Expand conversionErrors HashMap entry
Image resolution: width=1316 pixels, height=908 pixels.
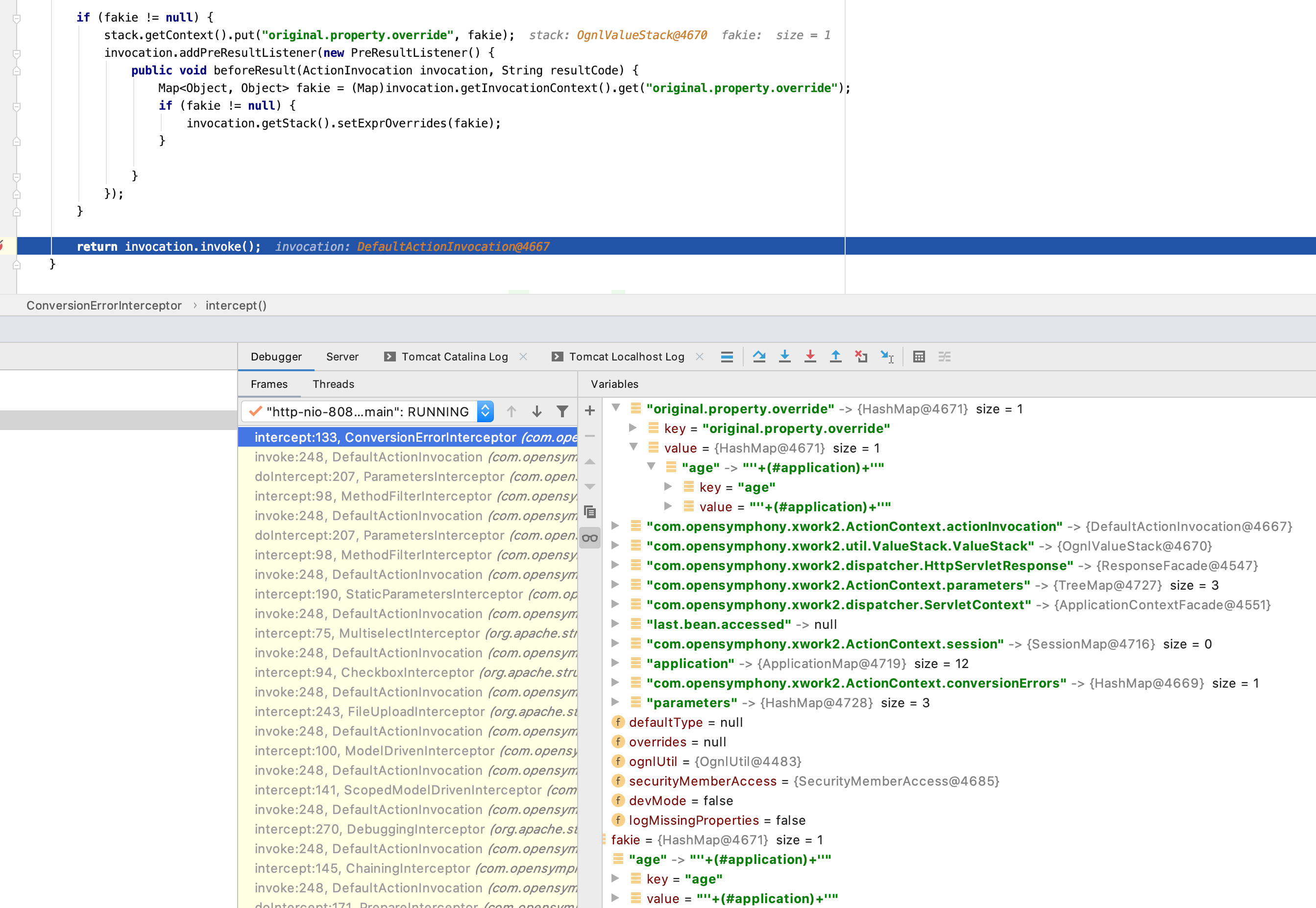click(x=615, y=682)
